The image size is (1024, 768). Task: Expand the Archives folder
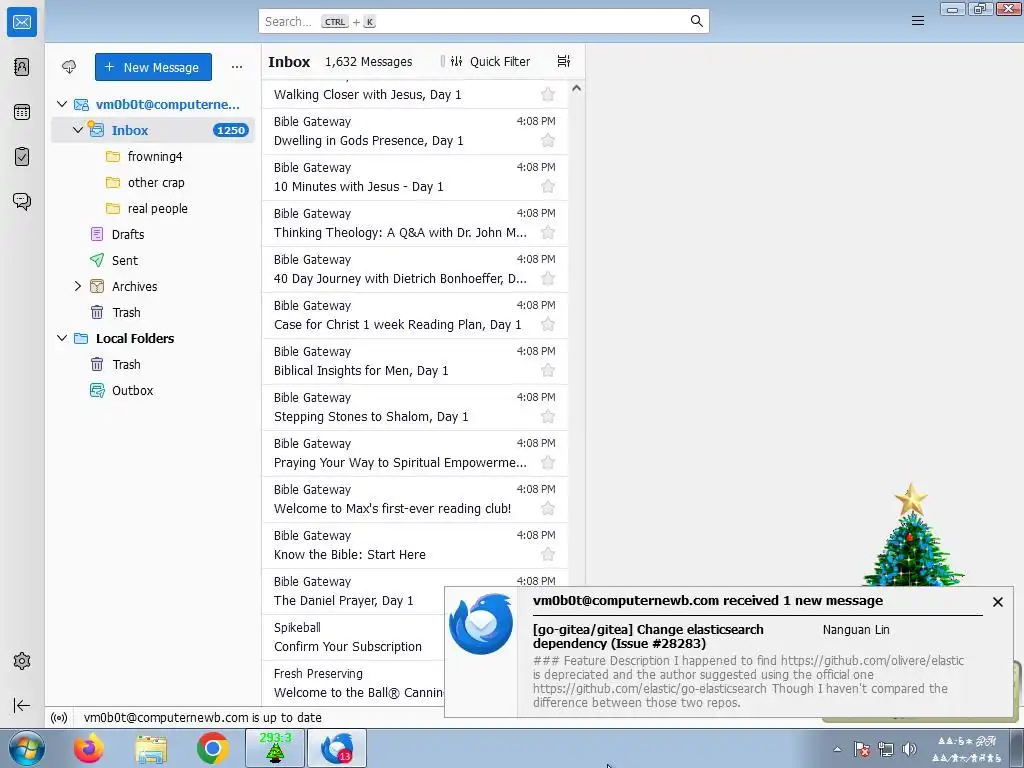pyautogui.click(x=78, y=286)
